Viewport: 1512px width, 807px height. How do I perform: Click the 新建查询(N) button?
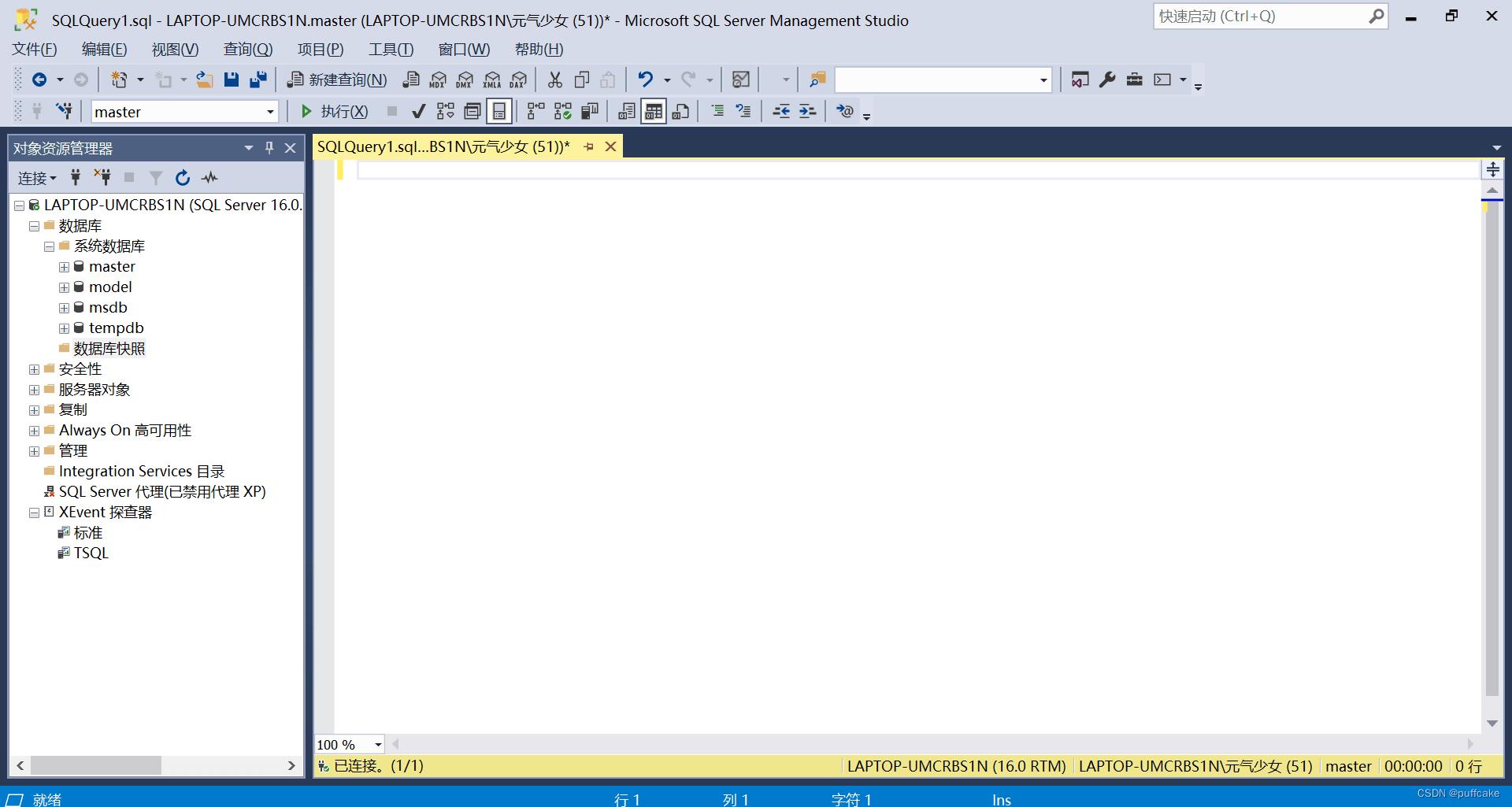338,80
